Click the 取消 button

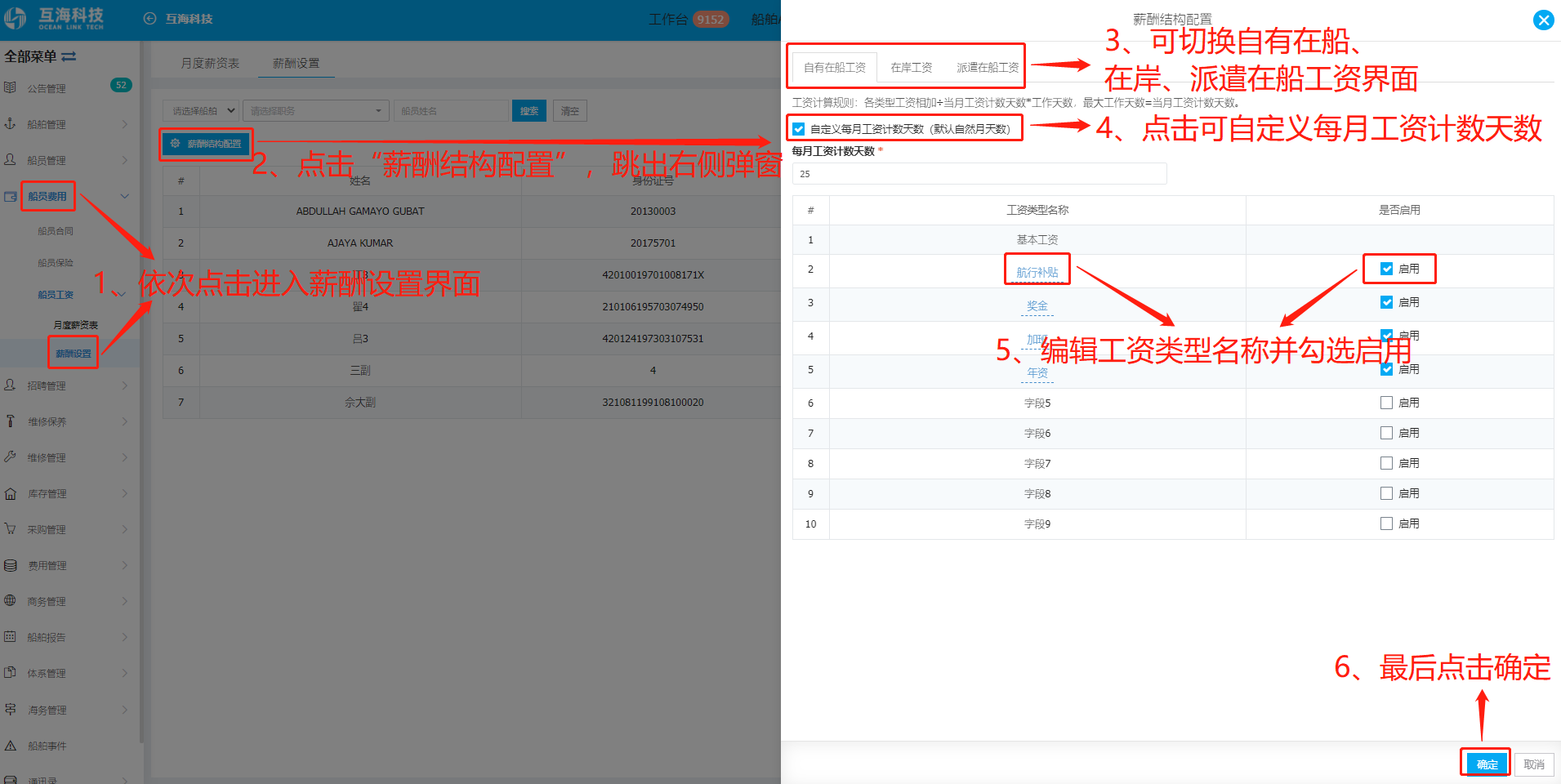tap(1534, 764)
